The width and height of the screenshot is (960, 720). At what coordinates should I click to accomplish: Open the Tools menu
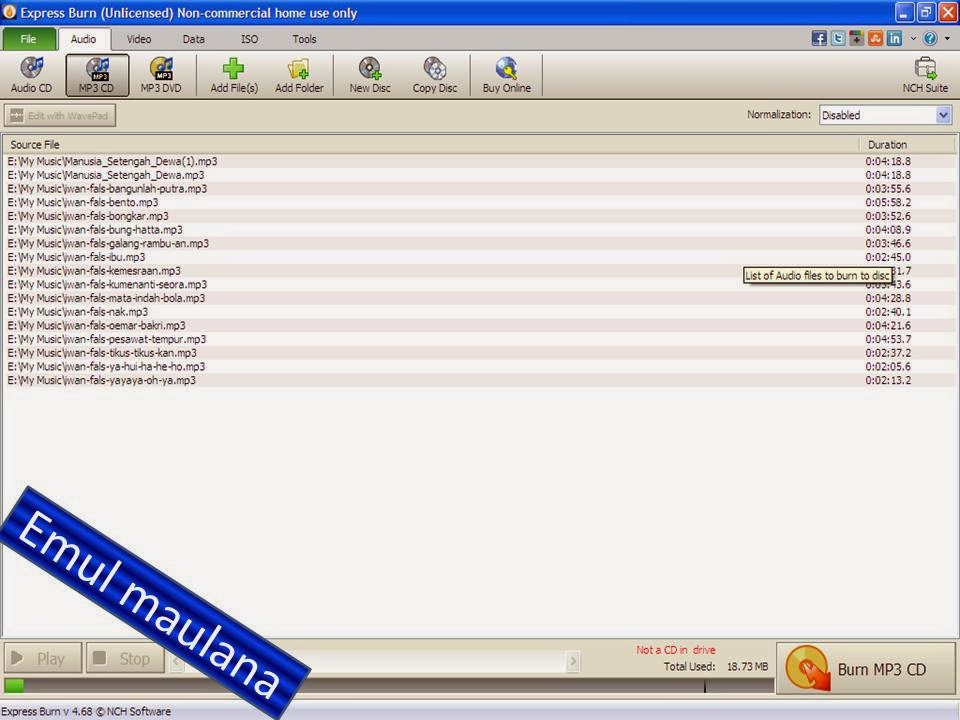click(x=304, y=39)
